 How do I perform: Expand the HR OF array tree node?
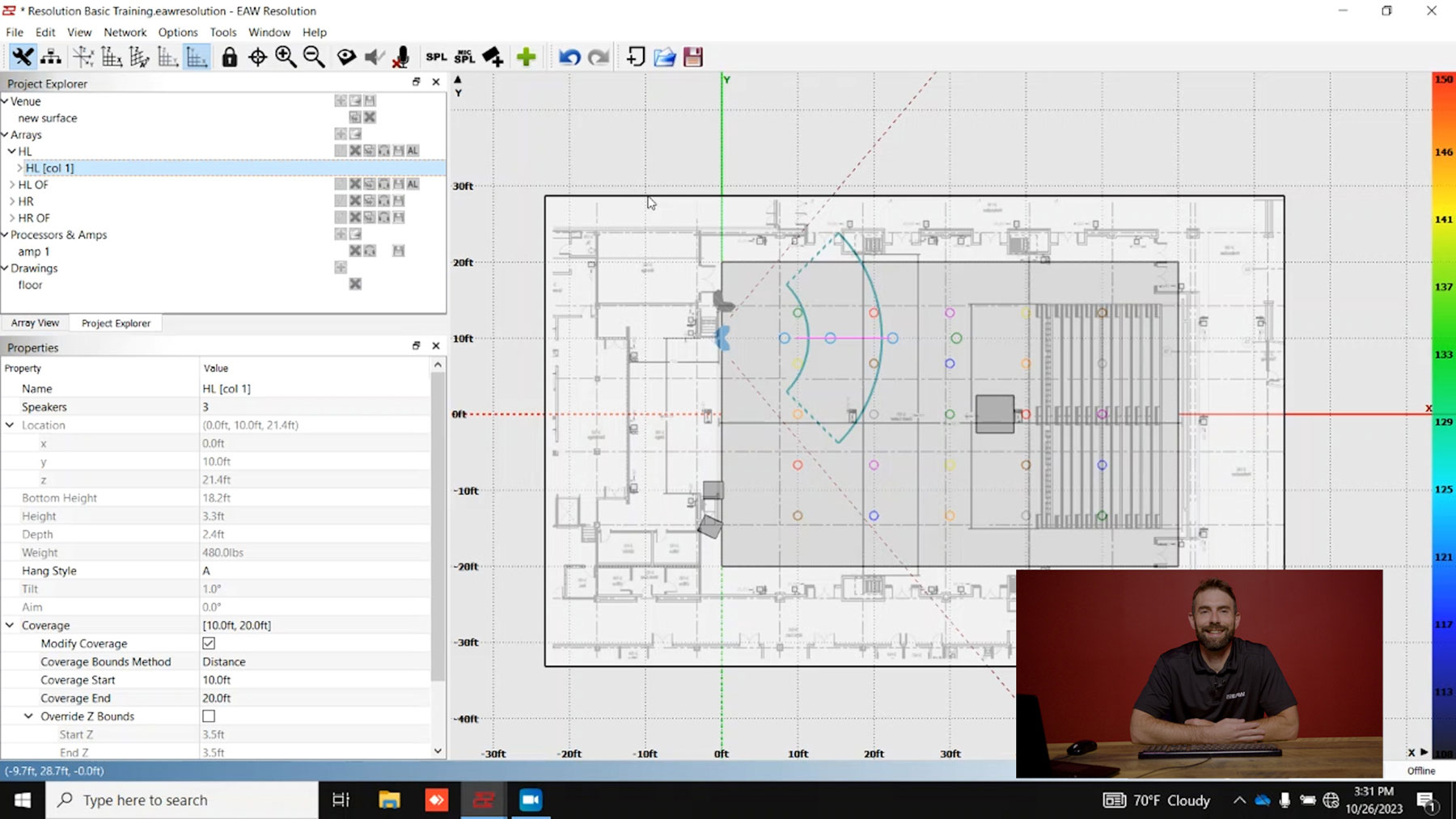point(12,218)
